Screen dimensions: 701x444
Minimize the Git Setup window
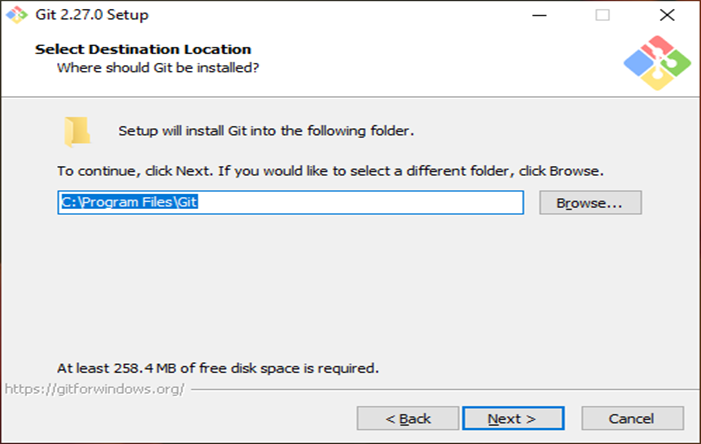pyautogui.click(x=539, y=16)
